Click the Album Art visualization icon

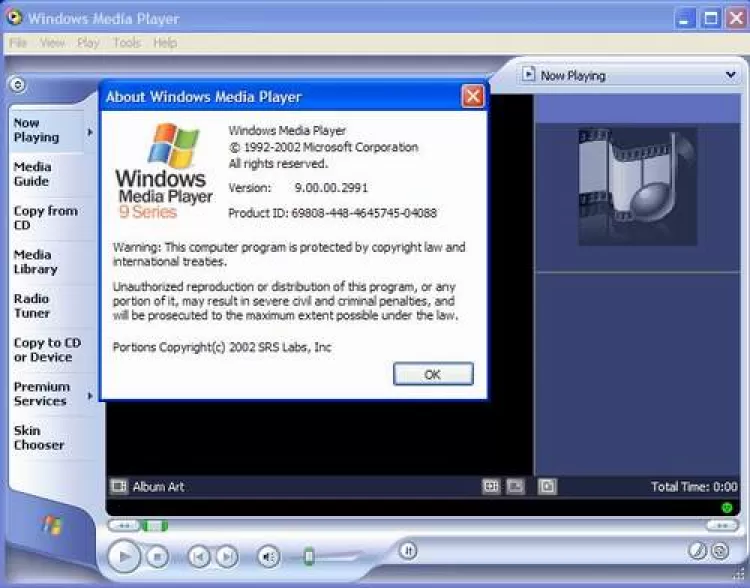tap(119, 487)
